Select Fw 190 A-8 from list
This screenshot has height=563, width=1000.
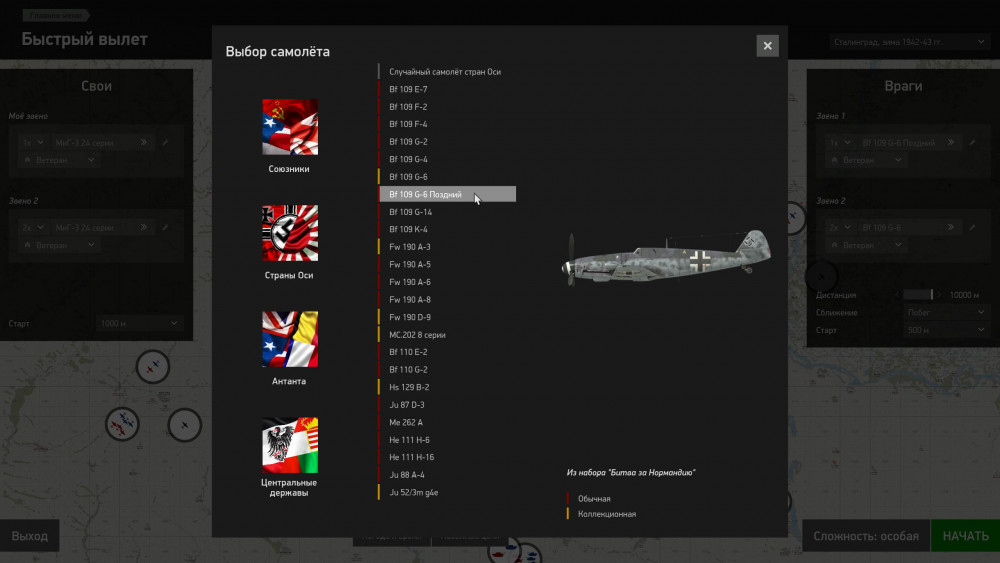point(447,300)
